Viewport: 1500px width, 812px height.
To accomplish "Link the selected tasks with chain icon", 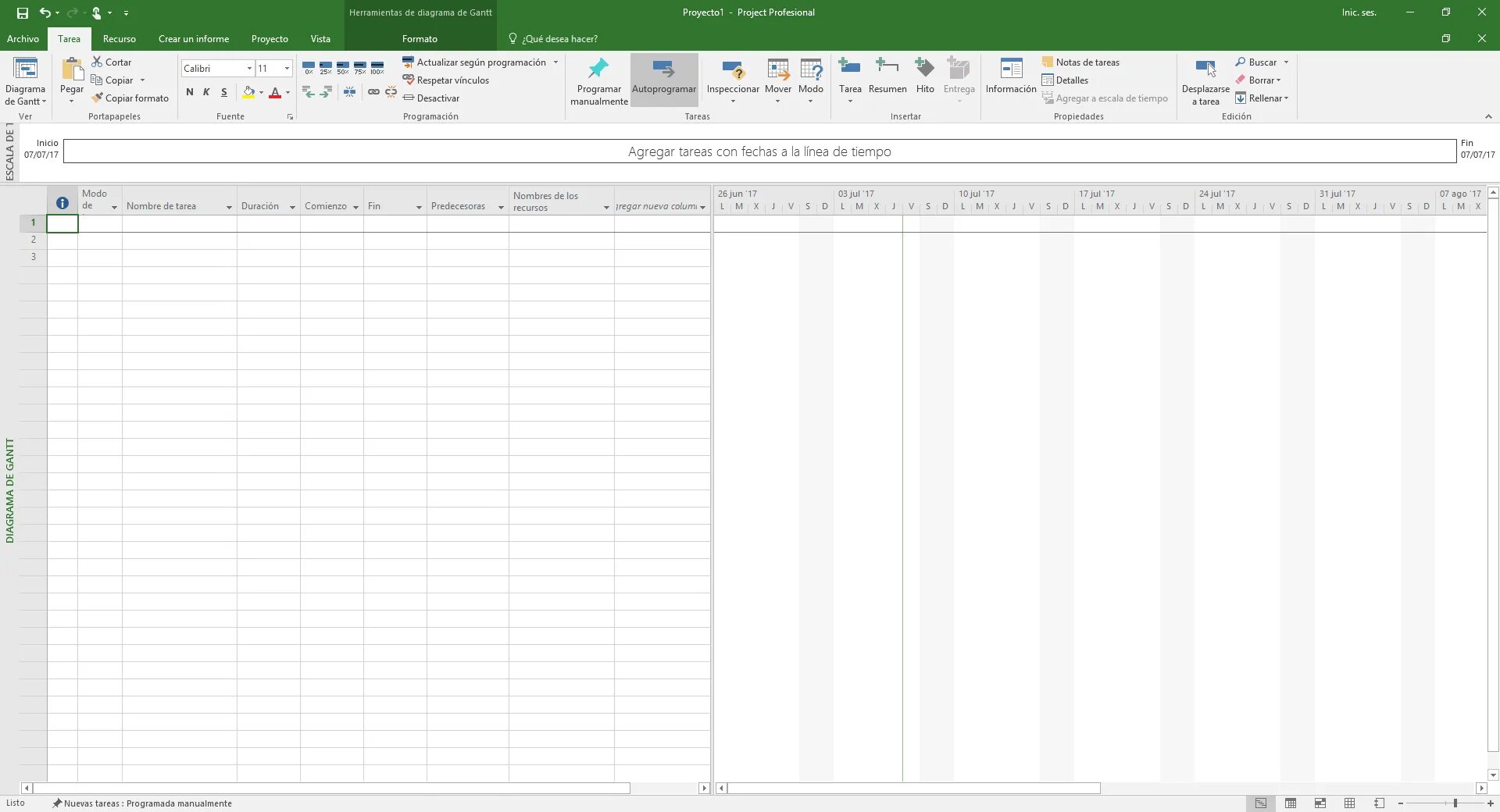I will 374,91.
